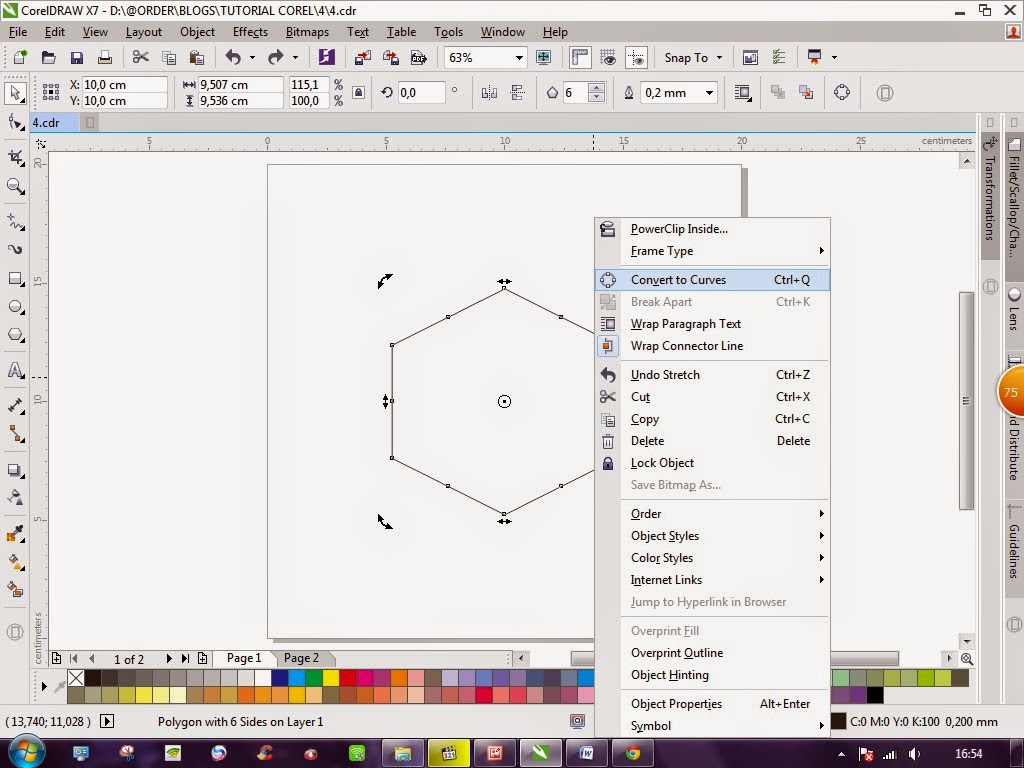Select the Shape edit tool
Image resolution: width=1024 pixels, height=768 pixels.
tap(15, 123)
